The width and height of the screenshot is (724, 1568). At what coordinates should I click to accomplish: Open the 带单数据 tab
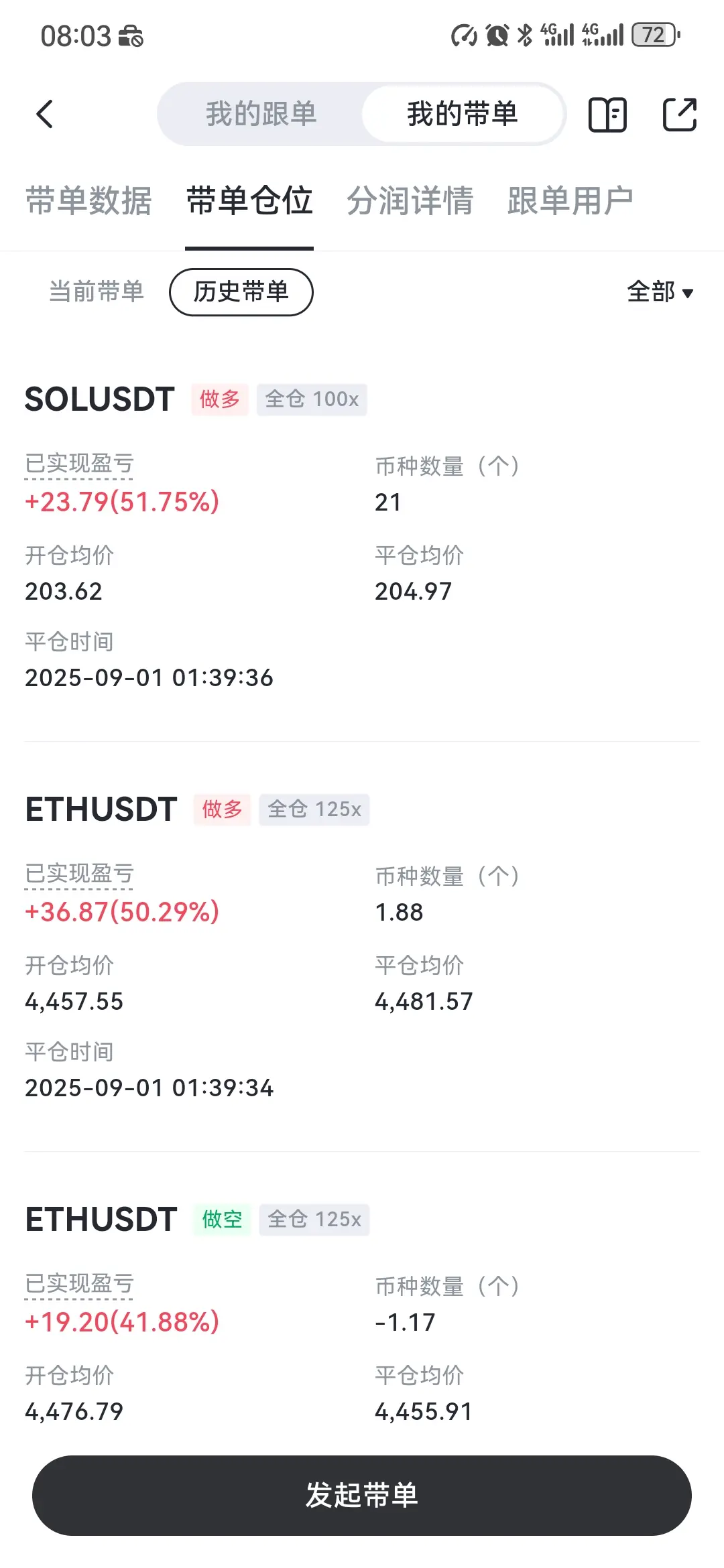tap(88, 201)
